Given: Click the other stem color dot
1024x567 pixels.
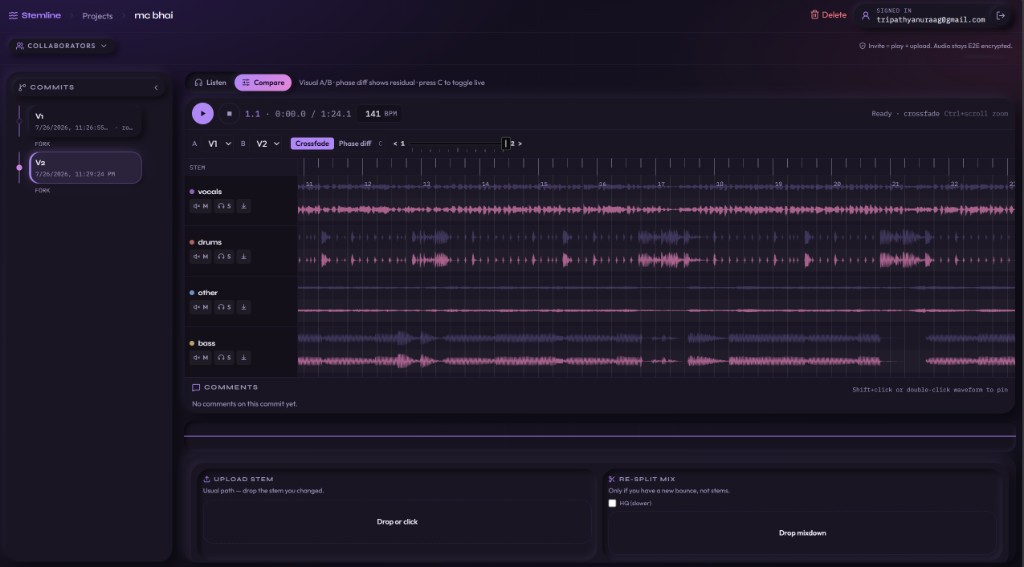Looking at the screenshot, I should [x=191, y=293].
